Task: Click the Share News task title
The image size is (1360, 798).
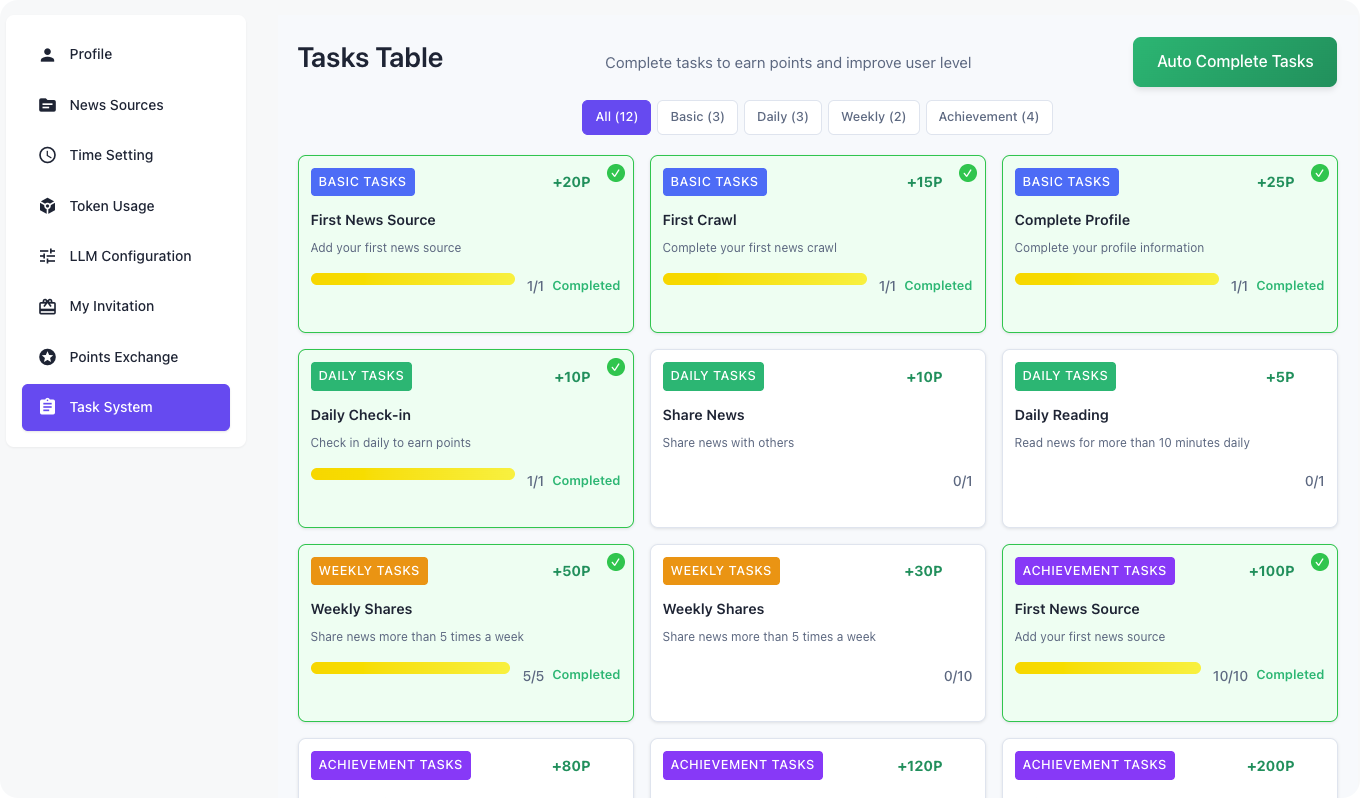Action: pyautogui.click(x=704, y=415)
